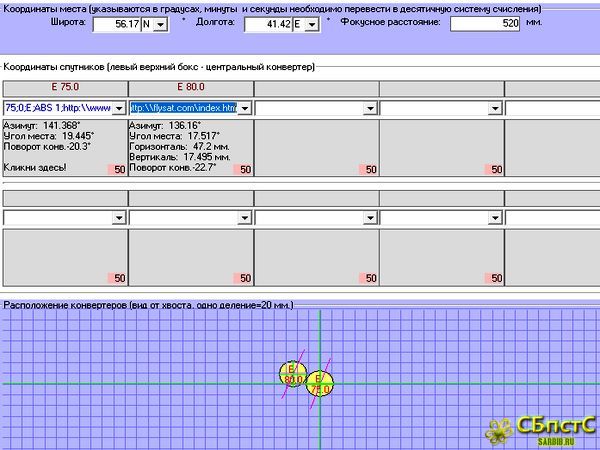Click the E 80.0 header cell
Screen dimensions: 600x450
pyautogui.click(x=191, y=88)
